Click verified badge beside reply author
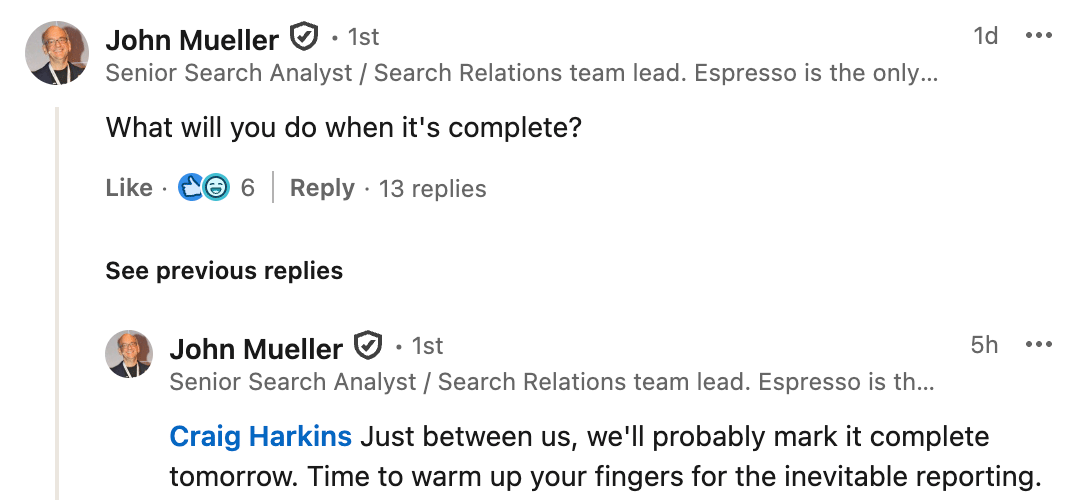1092x500 pixels. coord(368,346)
